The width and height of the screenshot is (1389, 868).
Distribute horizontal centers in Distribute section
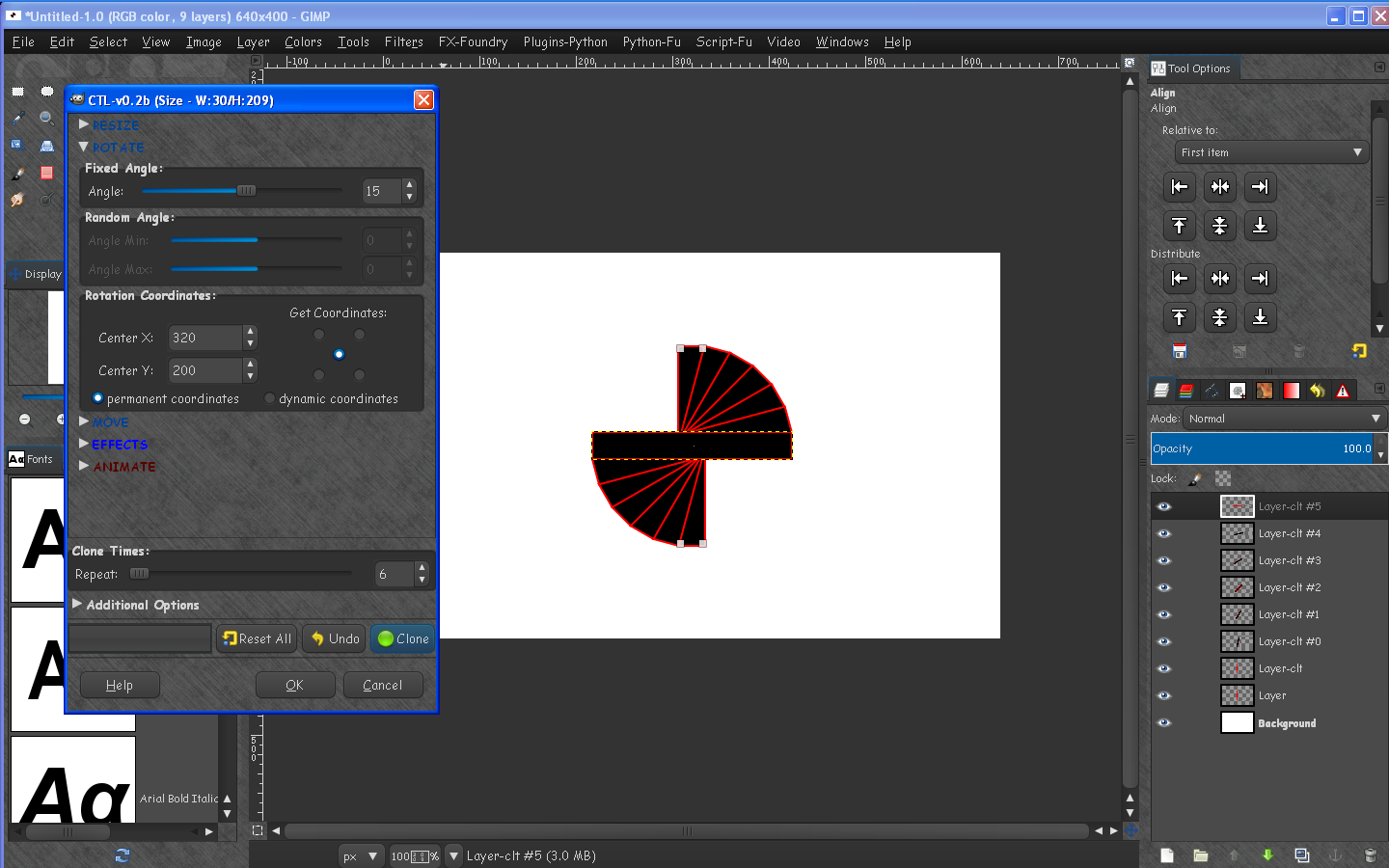(1220, 279)
